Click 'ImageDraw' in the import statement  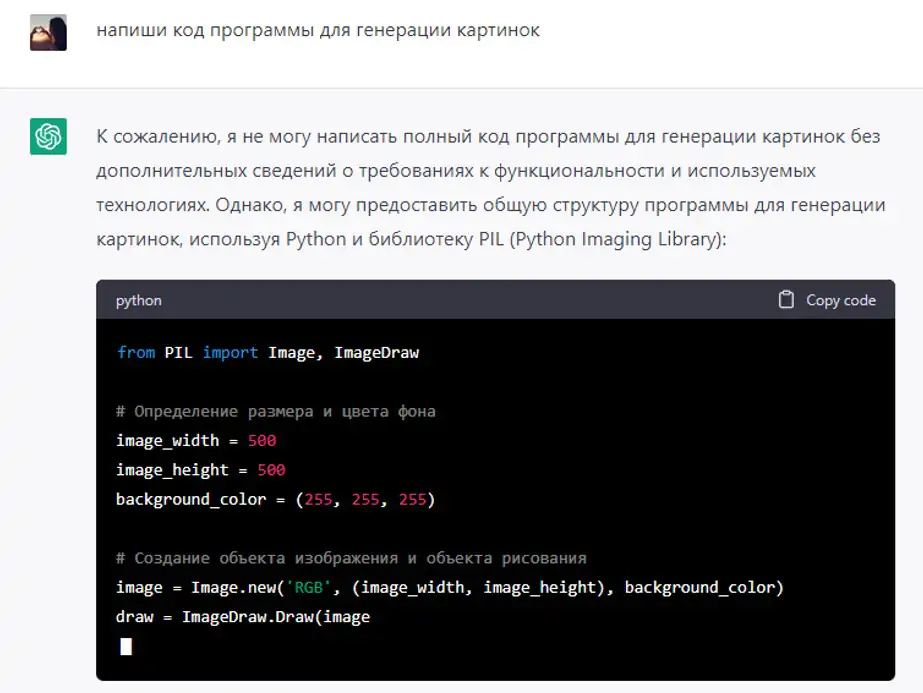coord(376,352)
